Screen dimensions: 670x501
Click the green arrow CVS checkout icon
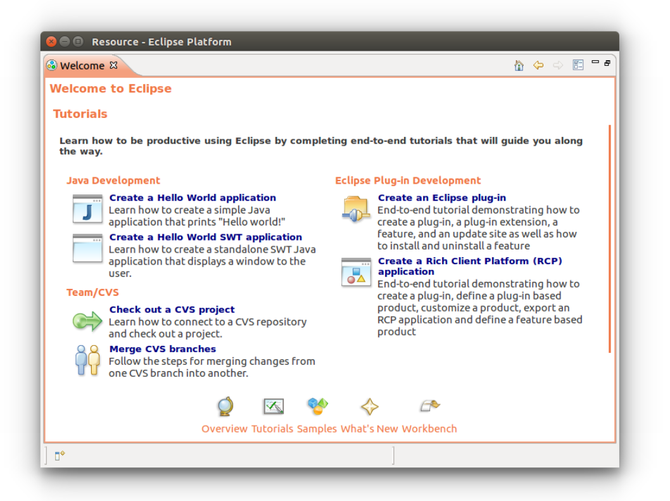(x=87, y=321)
